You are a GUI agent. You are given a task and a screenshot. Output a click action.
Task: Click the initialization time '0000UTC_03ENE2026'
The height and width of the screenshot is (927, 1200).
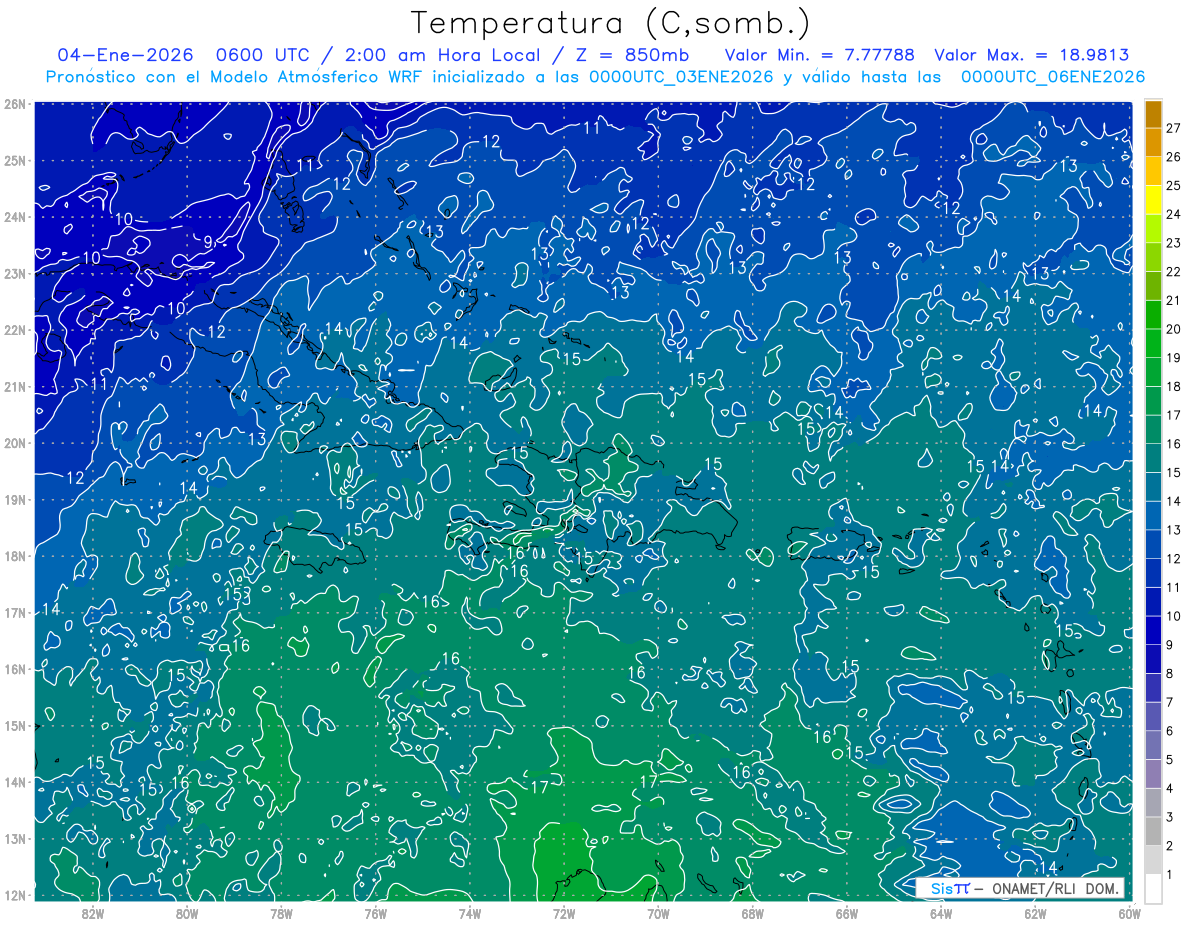(682, 76)
